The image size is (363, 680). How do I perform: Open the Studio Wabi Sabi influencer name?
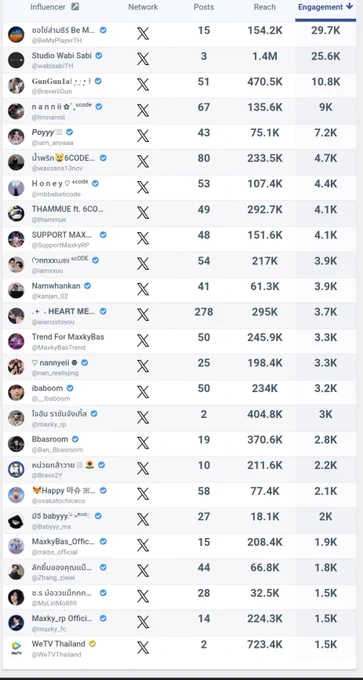62,56
